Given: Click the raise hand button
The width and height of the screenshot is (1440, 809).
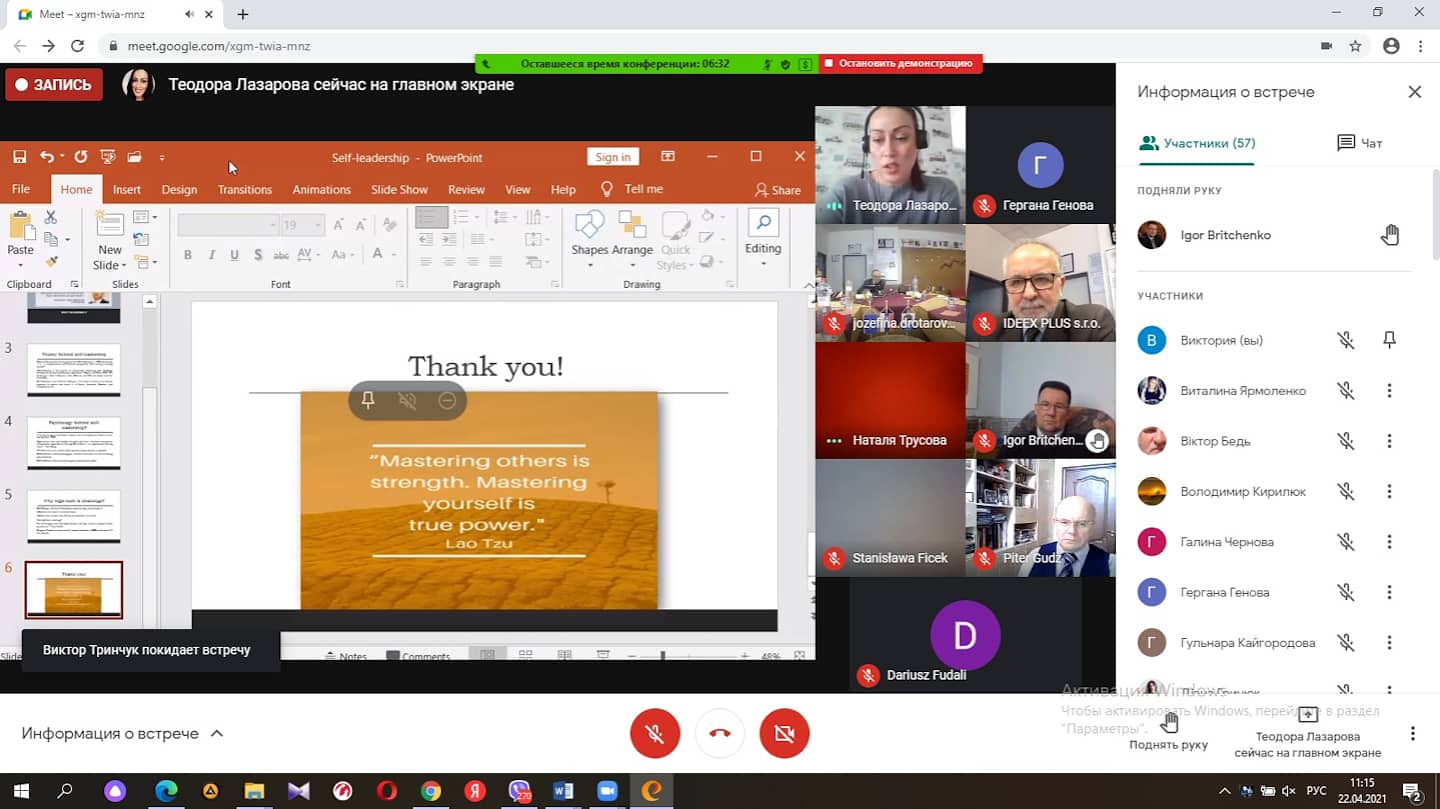Looking at the screenshot, I should [x=1168, y=730].
